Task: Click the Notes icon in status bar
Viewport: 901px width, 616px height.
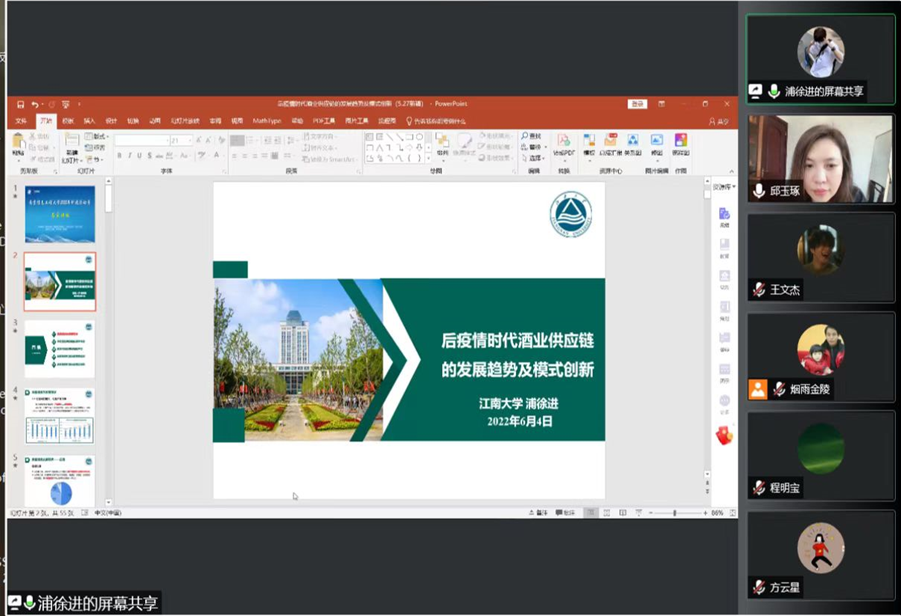Action: [x=541, y=512]
